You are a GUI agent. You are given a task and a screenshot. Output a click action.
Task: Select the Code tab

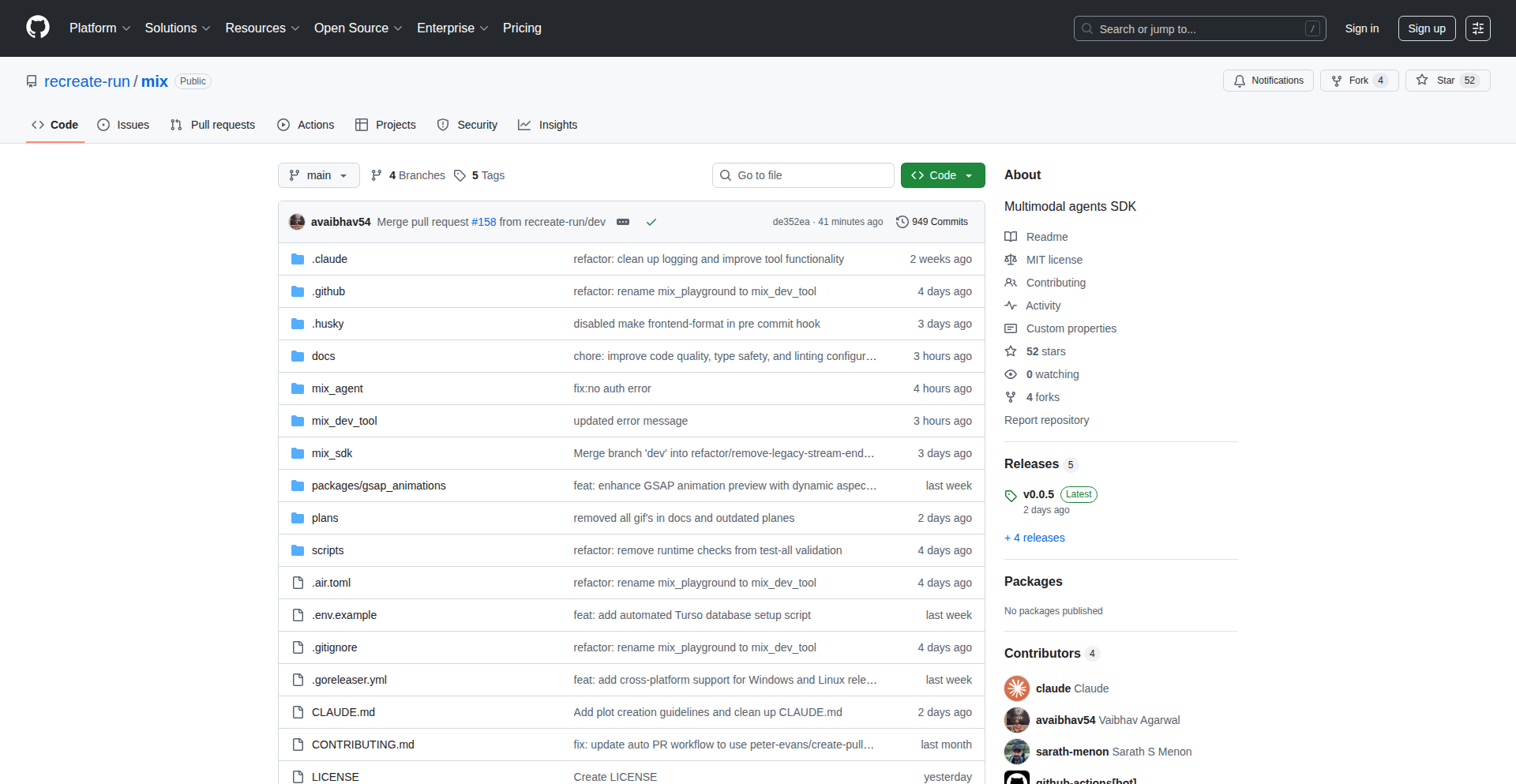[55, 125]
